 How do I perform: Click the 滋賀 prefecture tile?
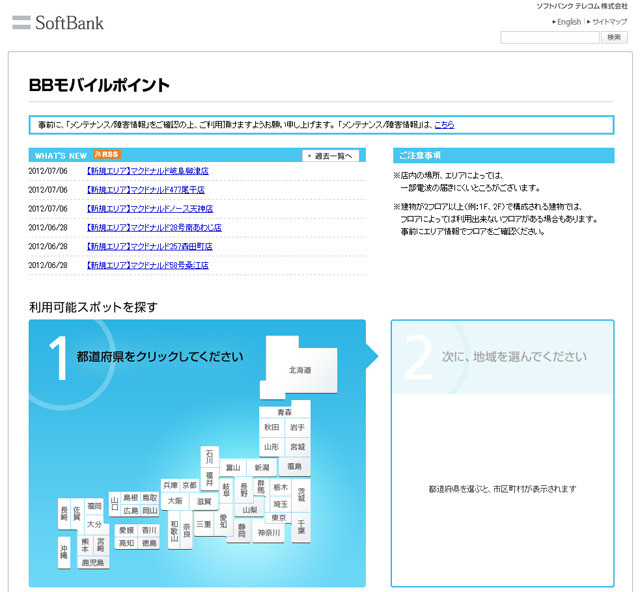click(x=204, y=501)
